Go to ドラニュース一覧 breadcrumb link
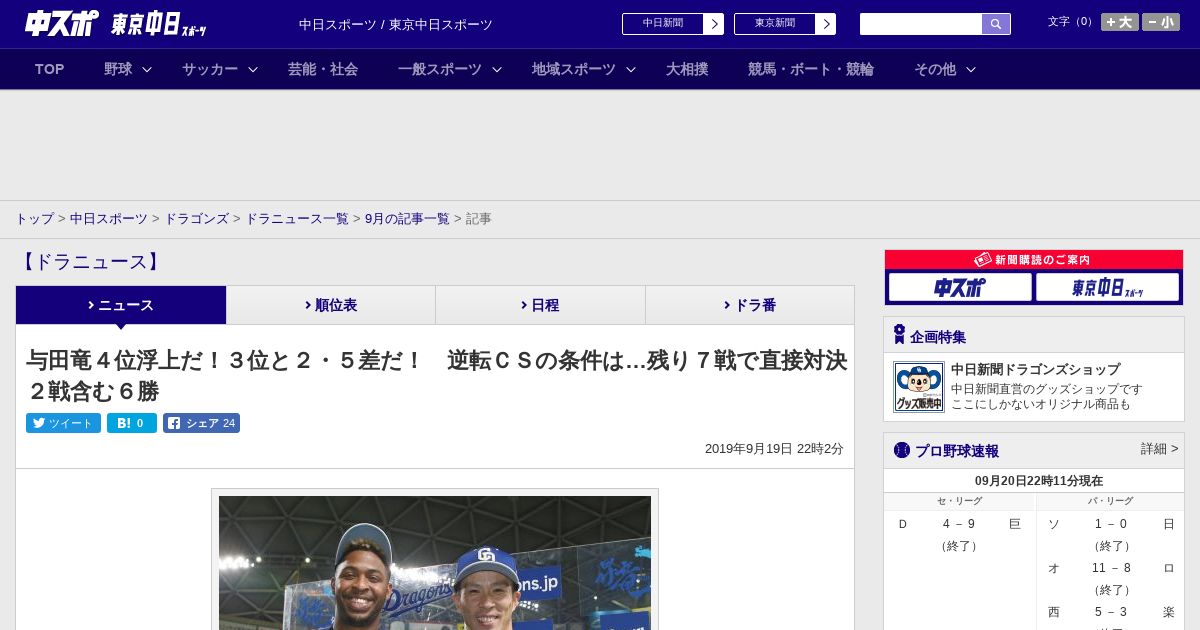The width and height of the screenshot is (1200, 630). 297,219
